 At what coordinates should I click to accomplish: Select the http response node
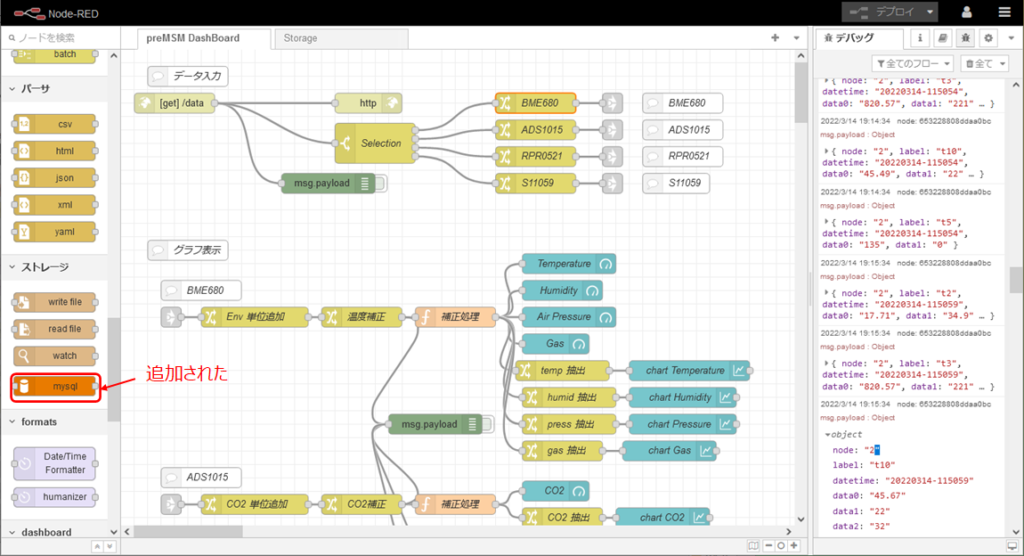[368, 103]
